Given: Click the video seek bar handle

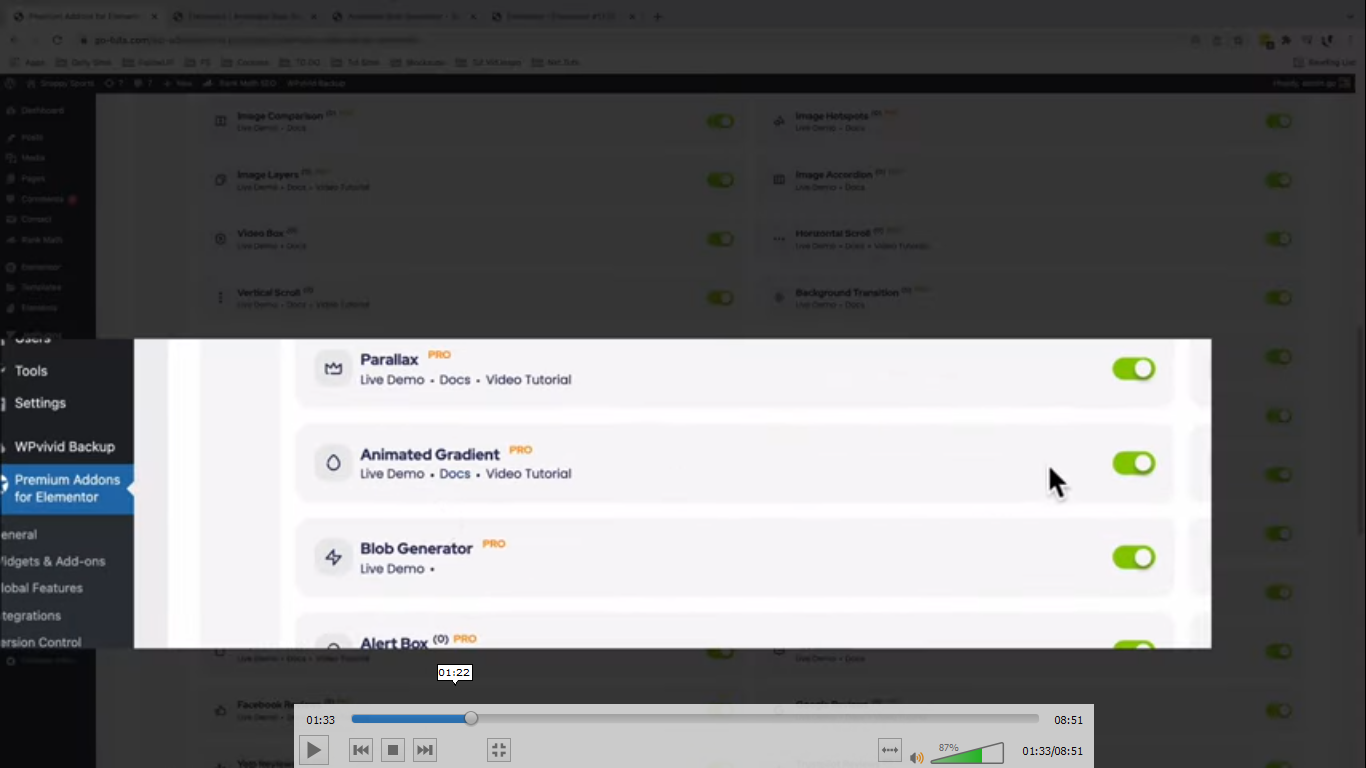Looking at the screenshot, I should pos(471,718).
